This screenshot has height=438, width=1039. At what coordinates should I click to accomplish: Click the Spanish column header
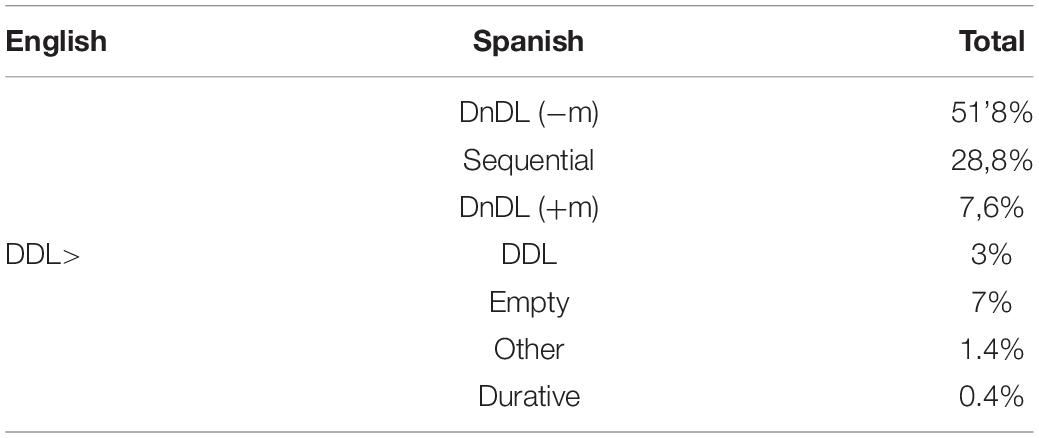(x=528, y=42)
